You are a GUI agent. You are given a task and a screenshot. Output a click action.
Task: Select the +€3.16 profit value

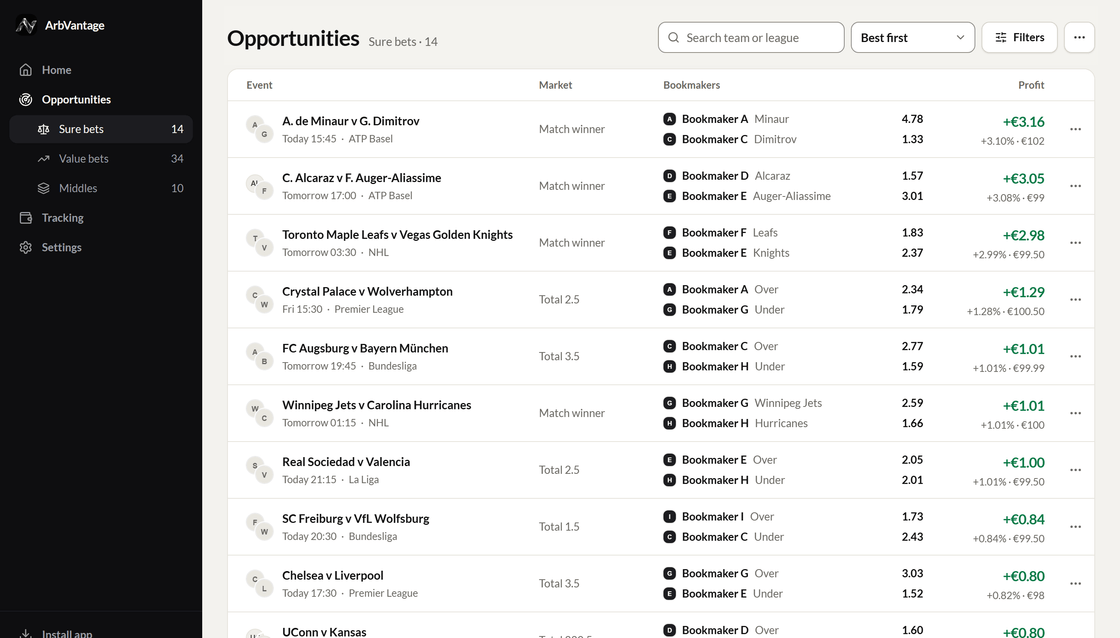(1024, 121)
